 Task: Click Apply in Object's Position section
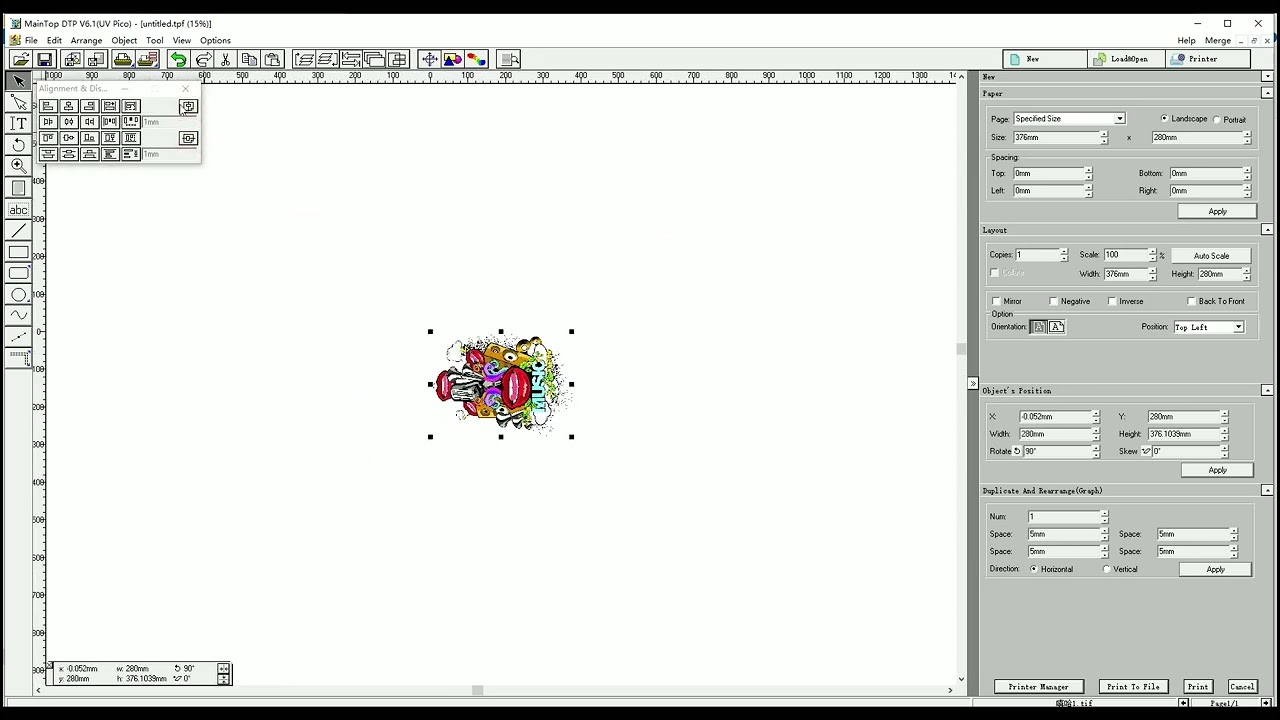pyautogui.click(x=1217, y=470)
